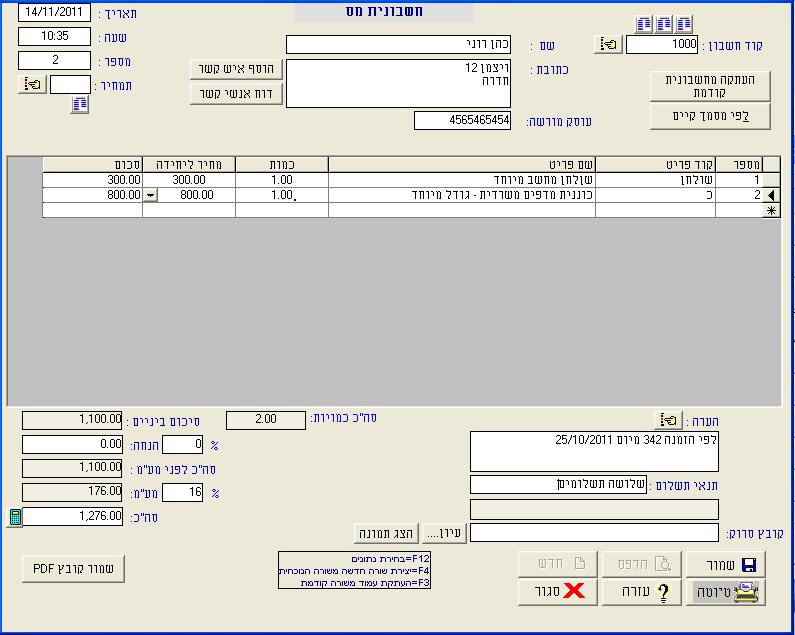Image resolution: width=795 pixels, height=635 pixels.
Task: Open the דוח אנשי קשר contacts report
Action: [x=237, y=94]
